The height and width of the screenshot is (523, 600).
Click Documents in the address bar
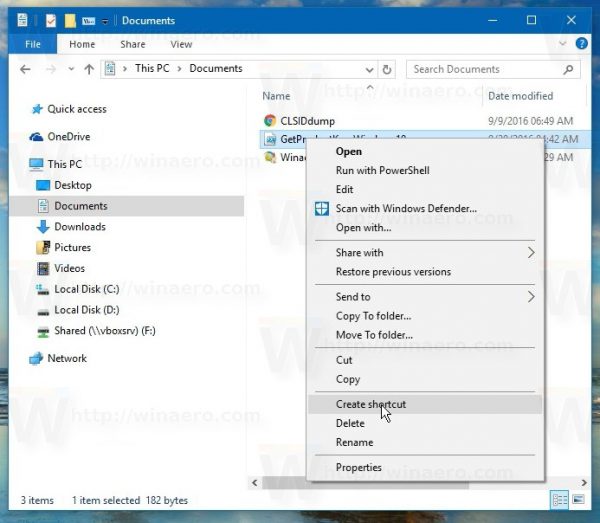(216, 68)
